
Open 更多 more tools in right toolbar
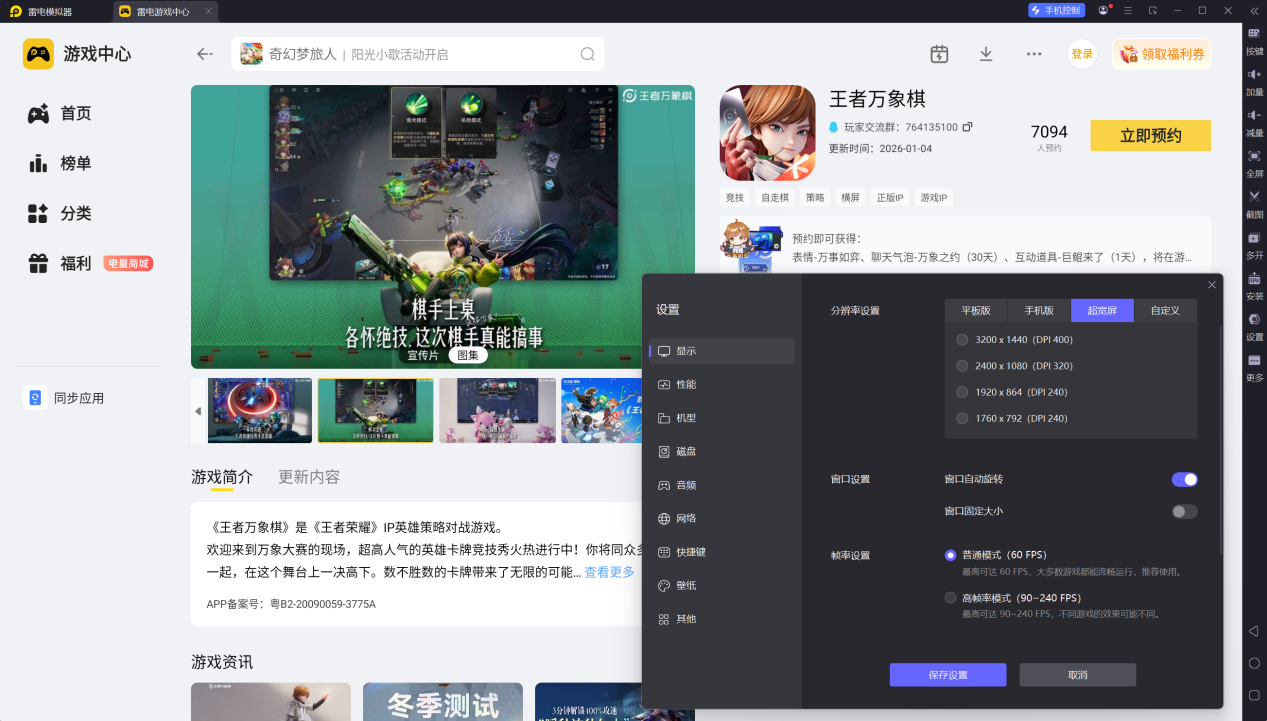pyautogui.click(x=1254, y=367)
